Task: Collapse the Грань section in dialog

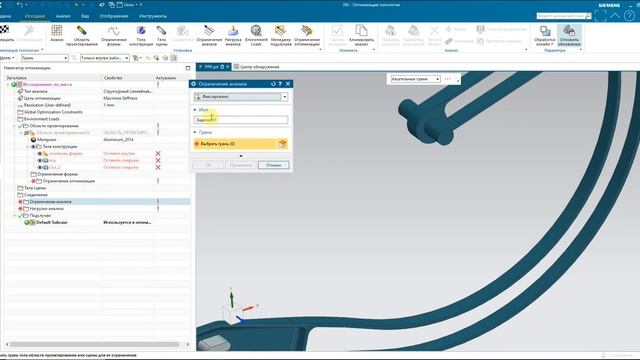Action: click(195, 132)
